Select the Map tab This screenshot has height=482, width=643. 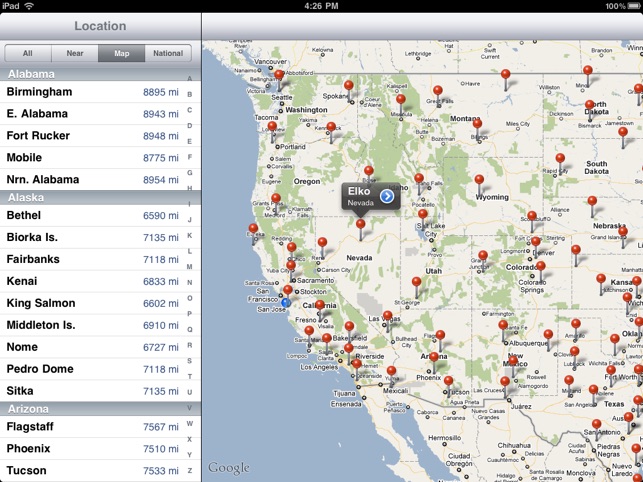coord(121,53)
